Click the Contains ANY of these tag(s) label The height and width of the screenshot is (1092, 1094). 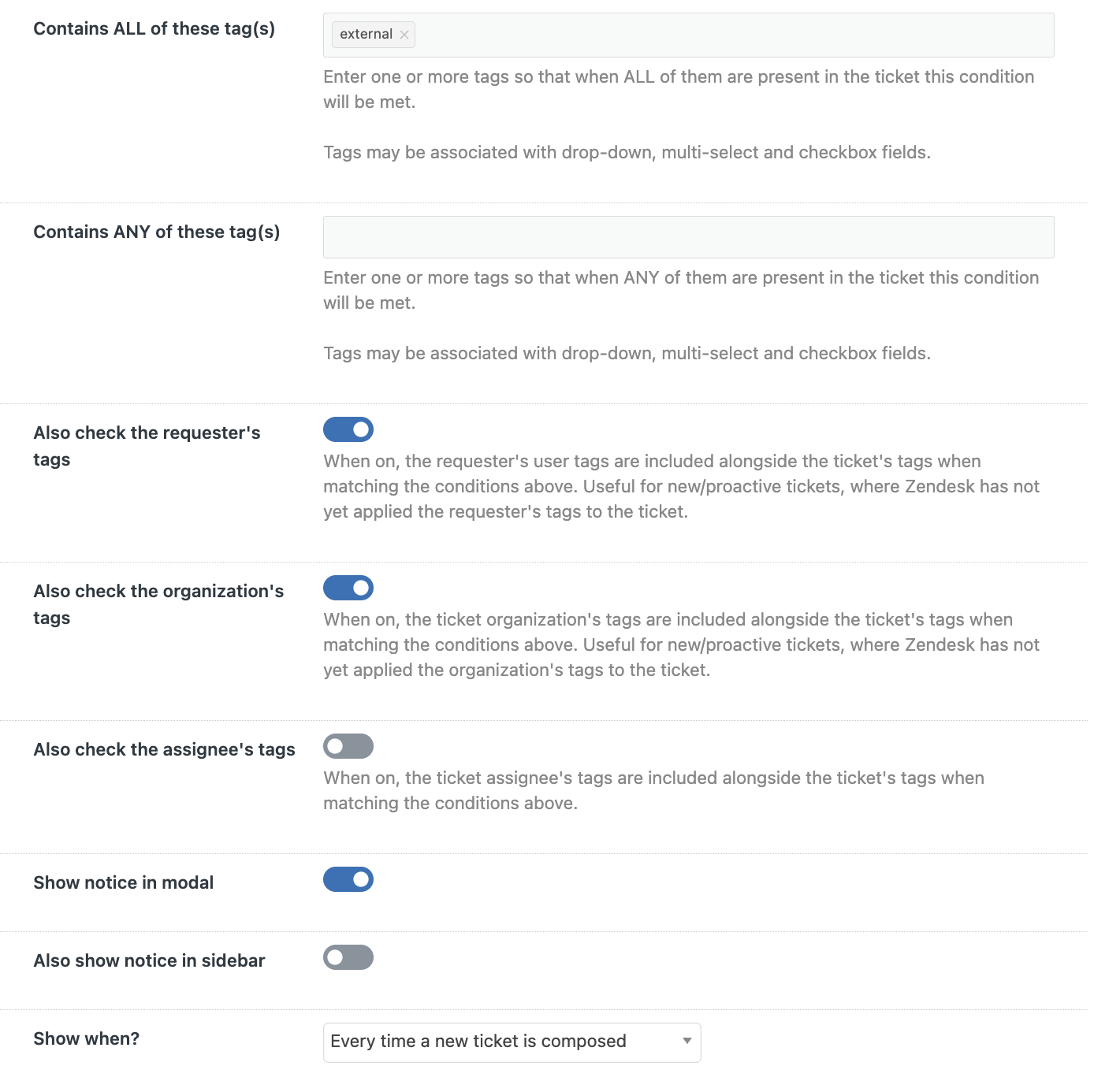coord(157,232)
